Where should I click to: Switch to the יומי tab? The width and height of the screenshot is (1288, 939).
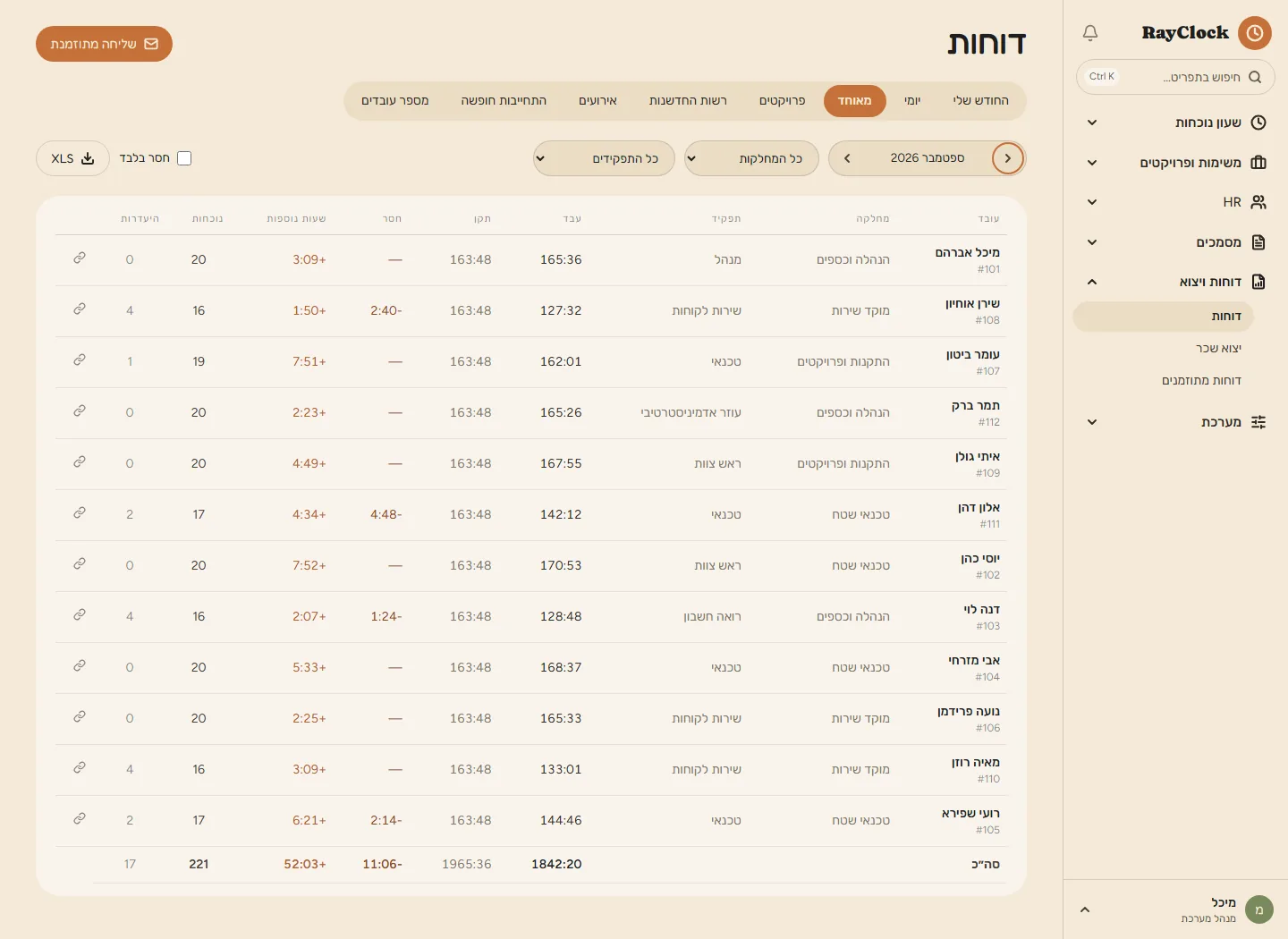(912, 101)
